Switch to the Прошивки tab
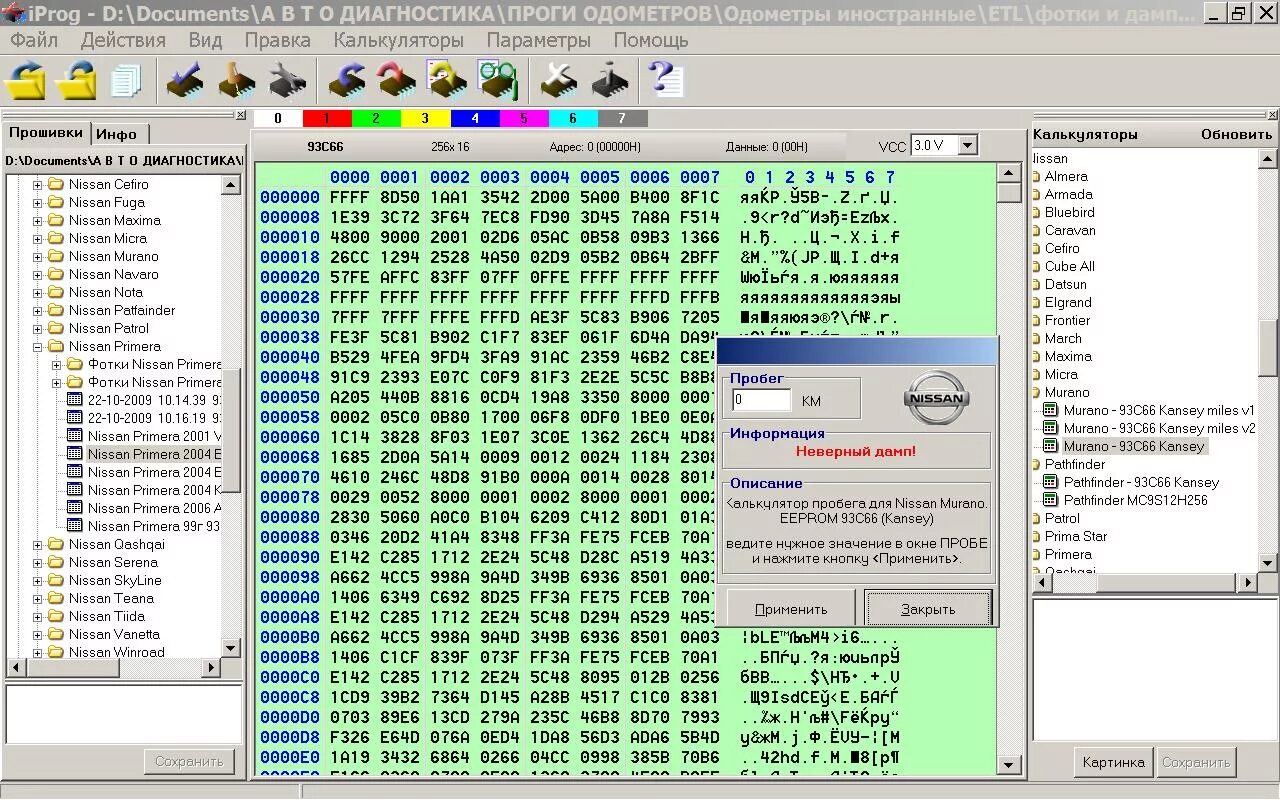 pyautogui.click(x=46, y=133)
